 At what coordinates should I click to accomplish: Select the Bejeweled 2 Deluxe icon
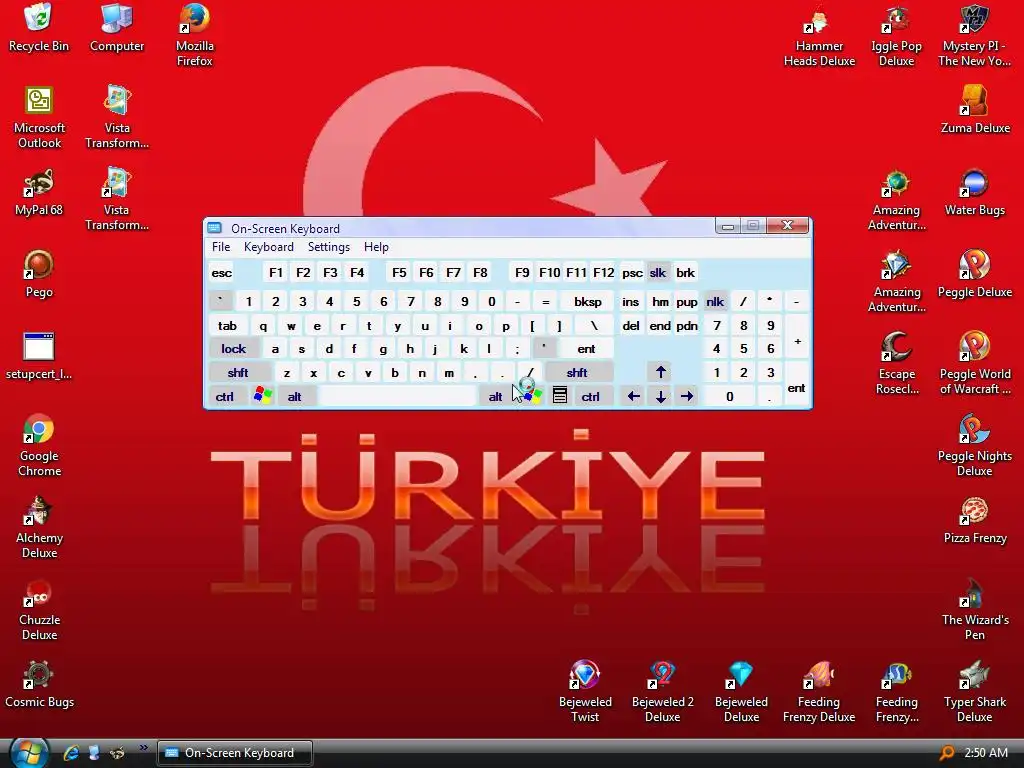tap(662, 692)
